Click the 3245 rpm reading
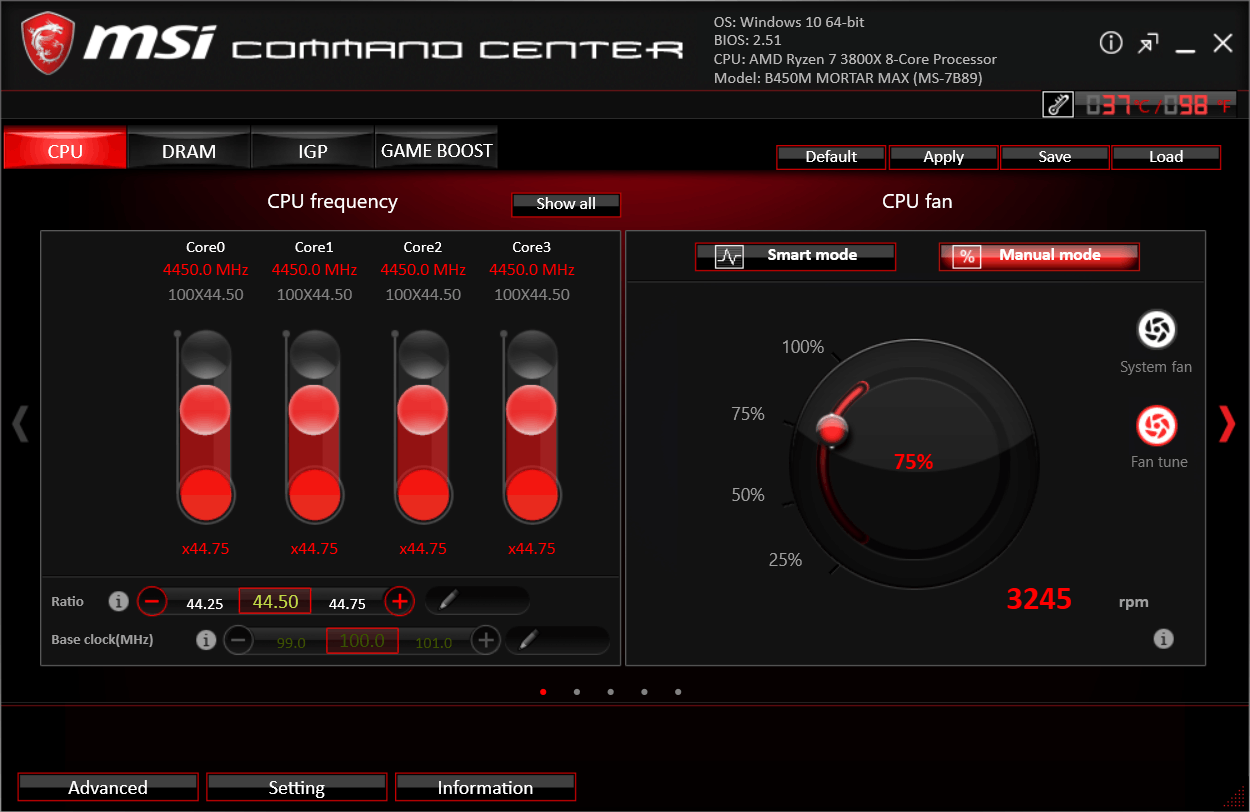1250x812 pixels. (1039, 599)
